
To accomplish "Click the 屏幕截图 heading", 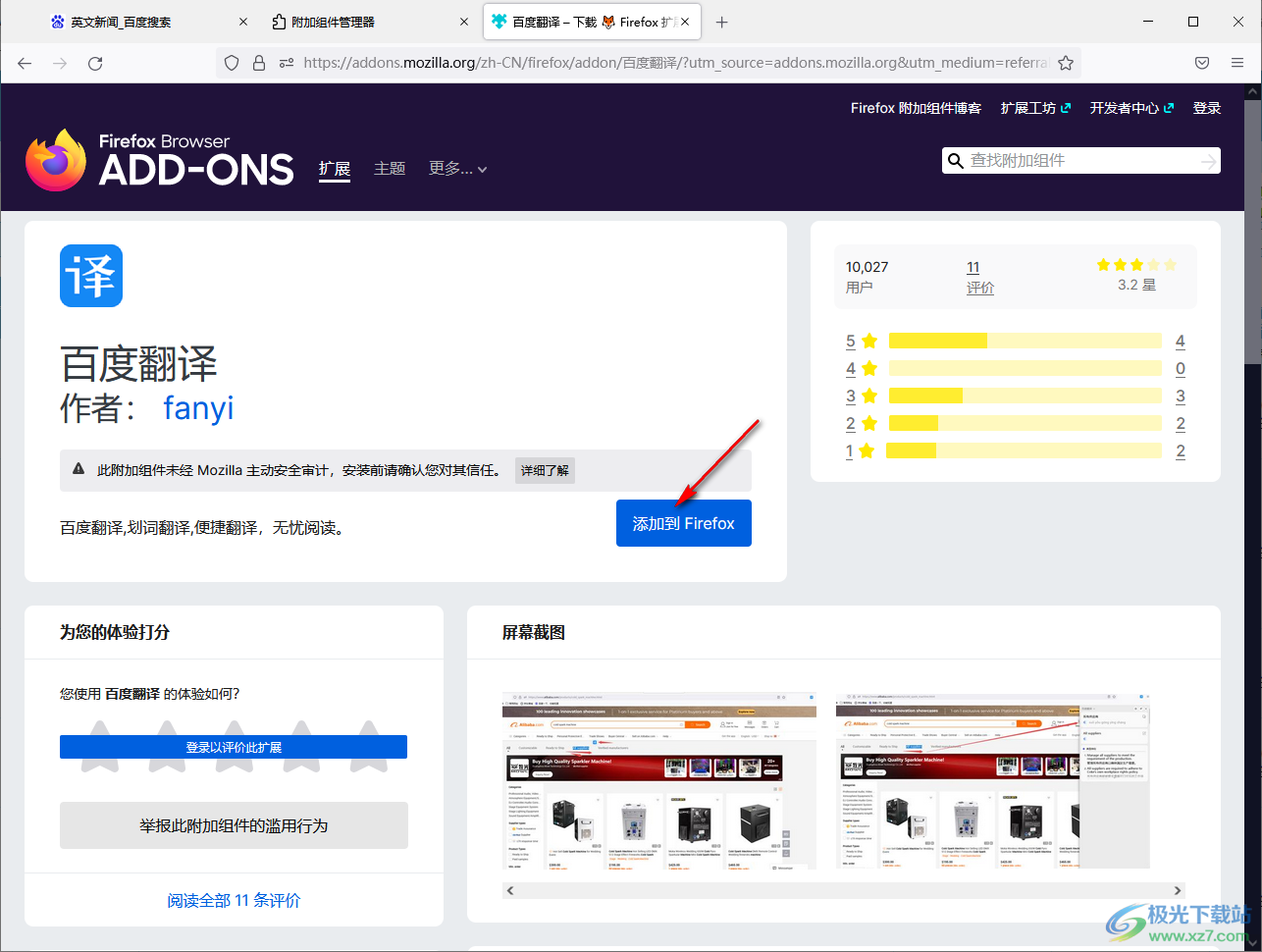I will coord(534,633).
